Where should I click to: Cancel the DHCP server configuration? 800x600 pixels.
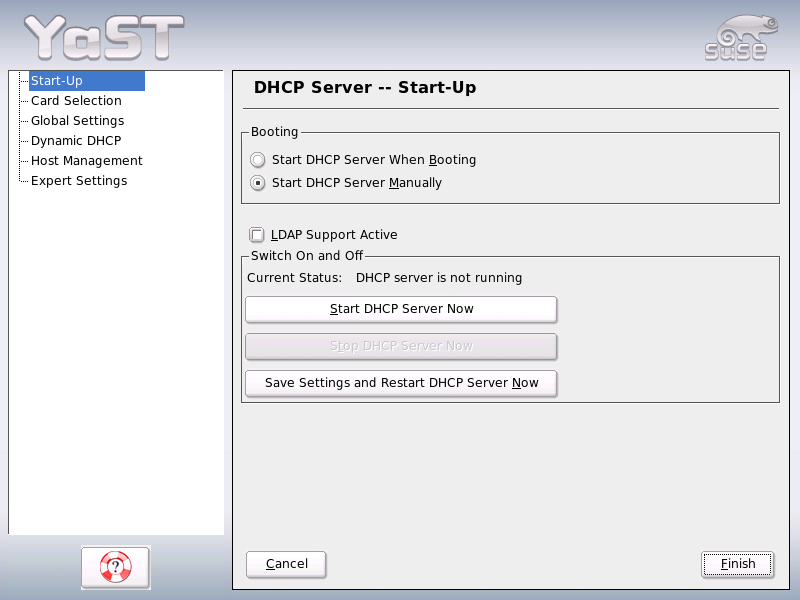[286, 564]
